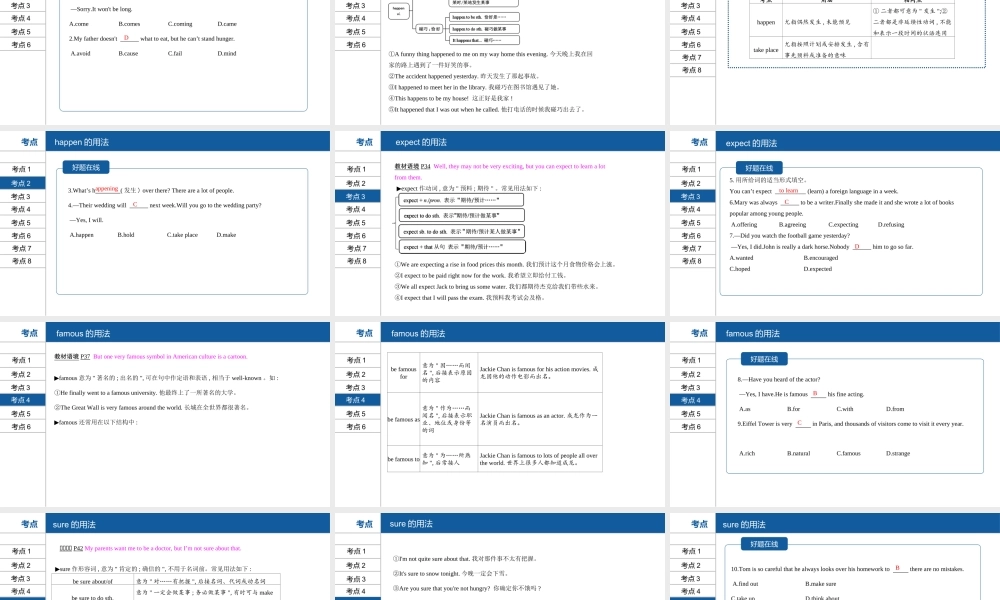Select answer option A.offering
The width and height of the screenshot is (1000, 600).
(744, 224)
